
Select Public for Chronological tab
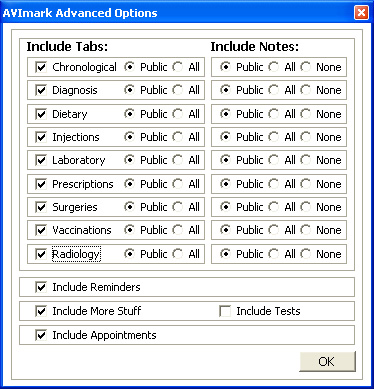click(129, 67)
